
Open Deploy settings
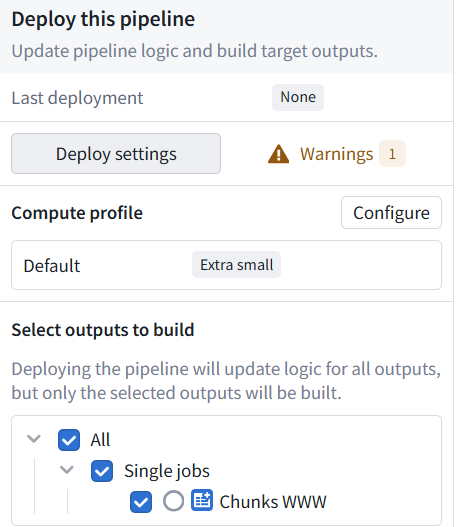click(x=116, y=154)
